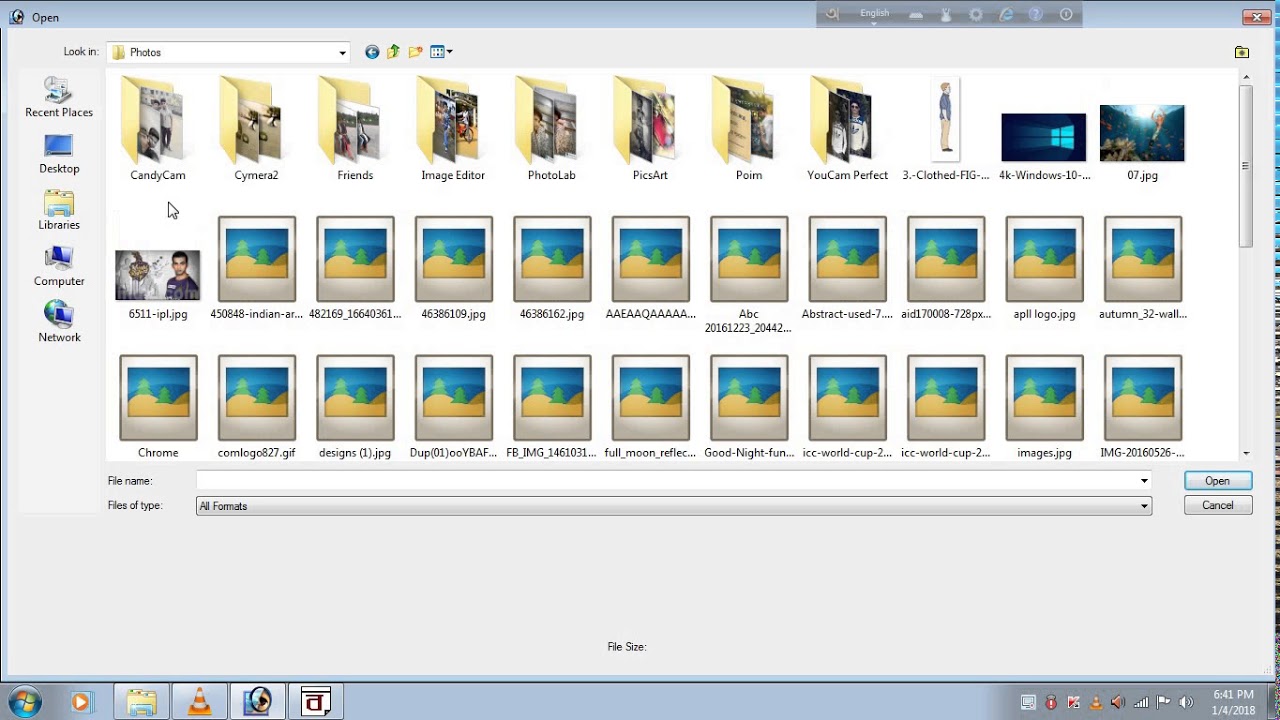The width and height of the screenshot is (1280, 720).
Task: Open the CandyCam folder
Action: point(158,129)
